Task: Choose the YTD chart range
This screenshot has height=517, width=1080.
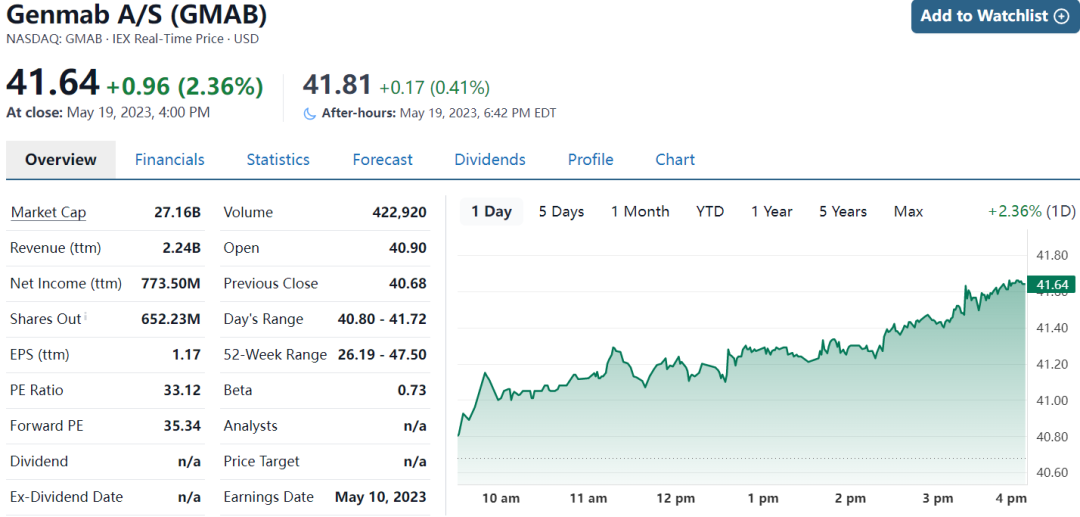Action: pos(710,212)
